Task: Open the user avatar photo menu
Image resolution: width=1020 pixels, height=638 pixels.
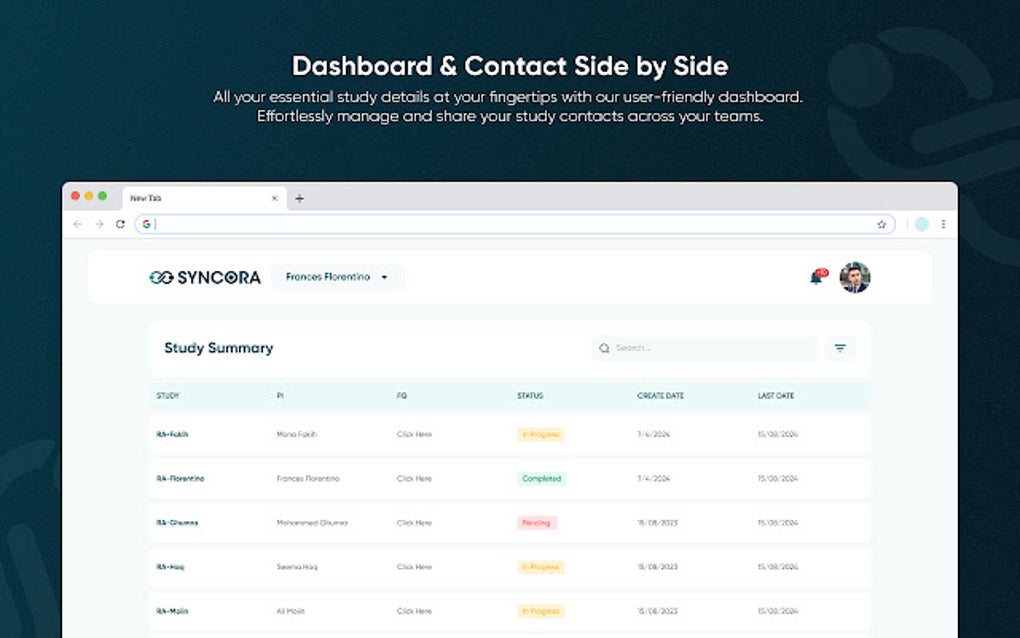Action: (855, 277)
